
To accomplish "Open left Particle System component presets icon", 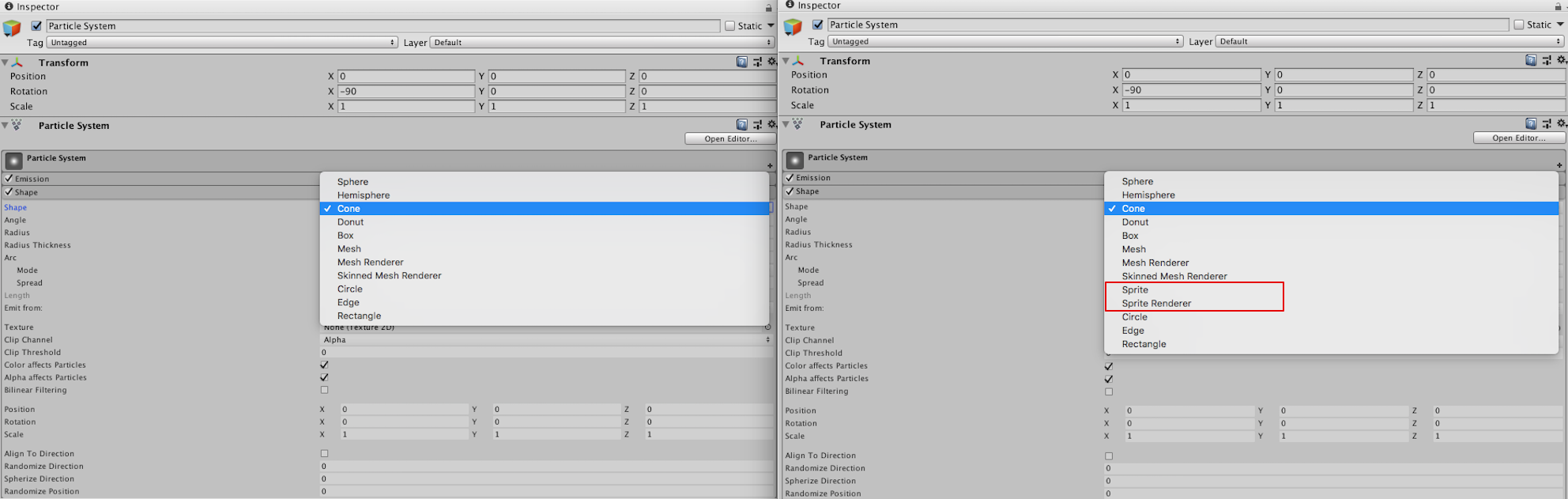I will click(757, 125).
